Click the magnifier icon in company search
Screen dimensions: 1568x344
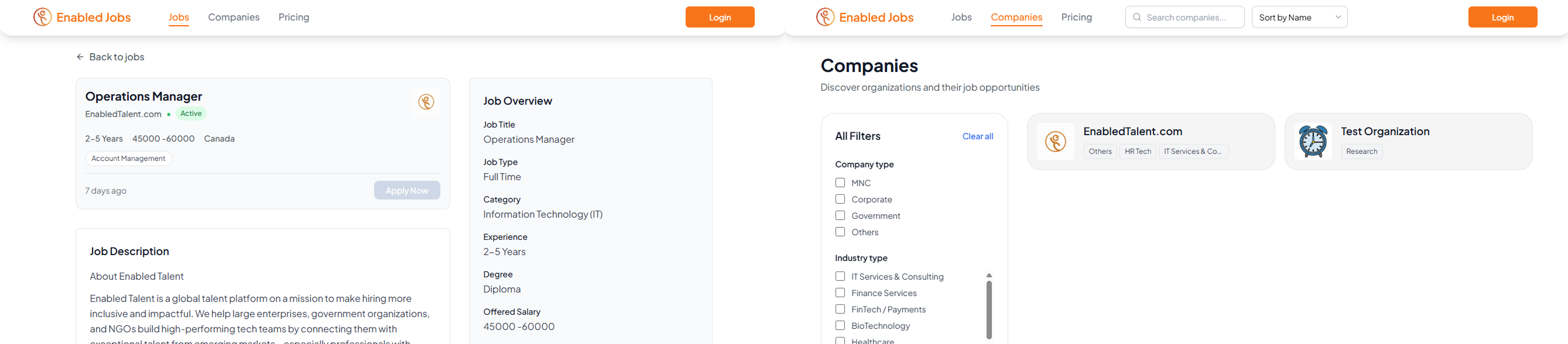[x=1137, y=17]
